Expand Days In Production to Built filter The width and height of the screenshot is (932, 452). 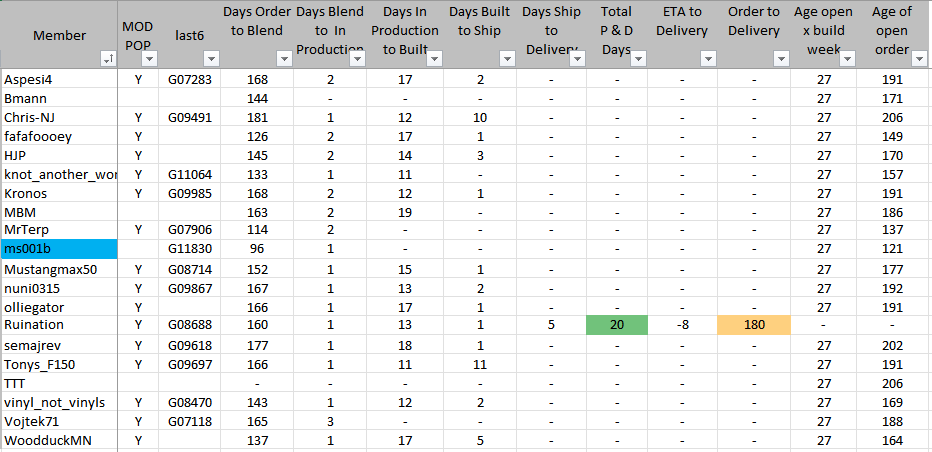(x=432, y=60)
